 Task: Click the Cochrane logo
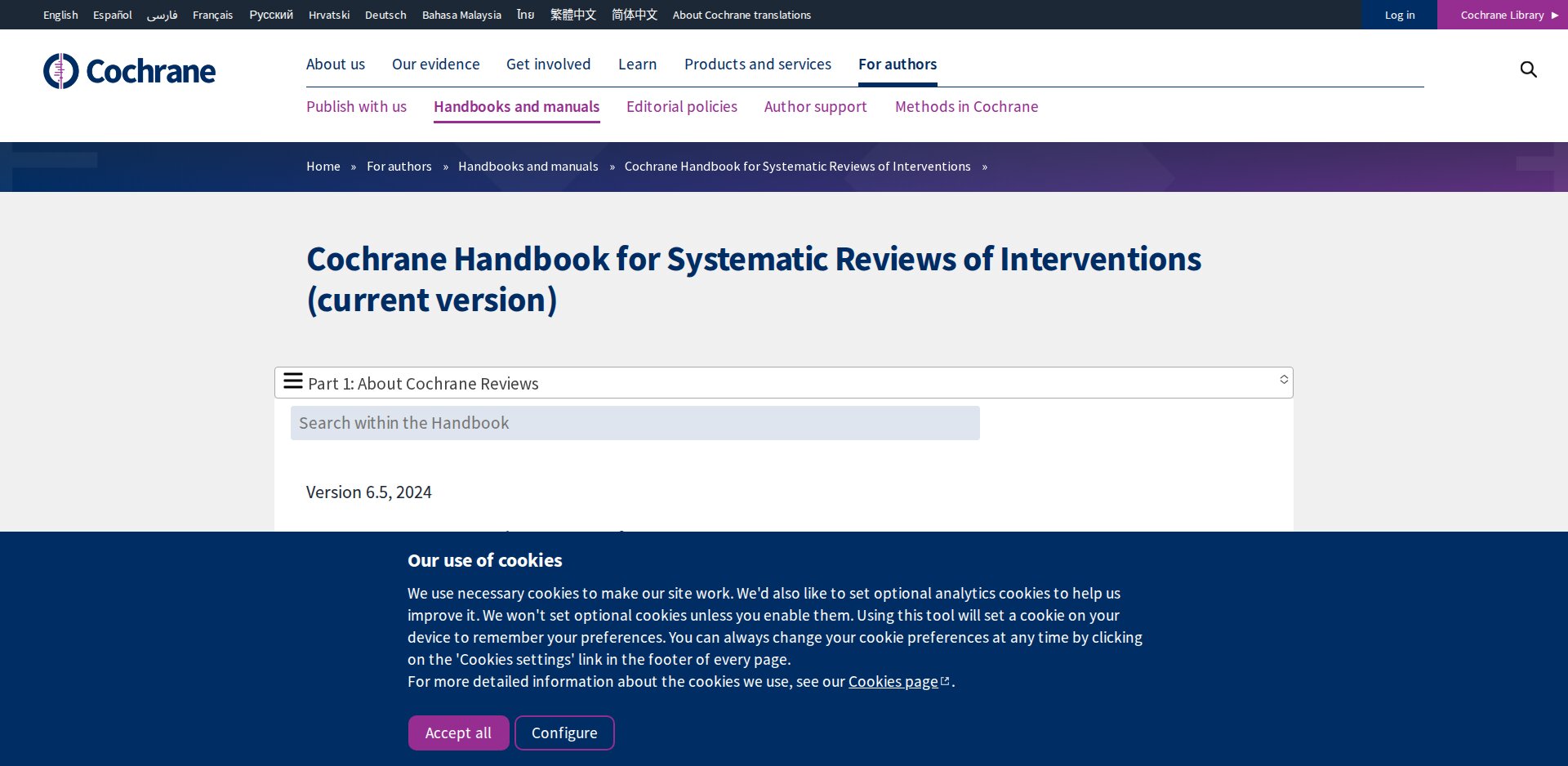129,71
